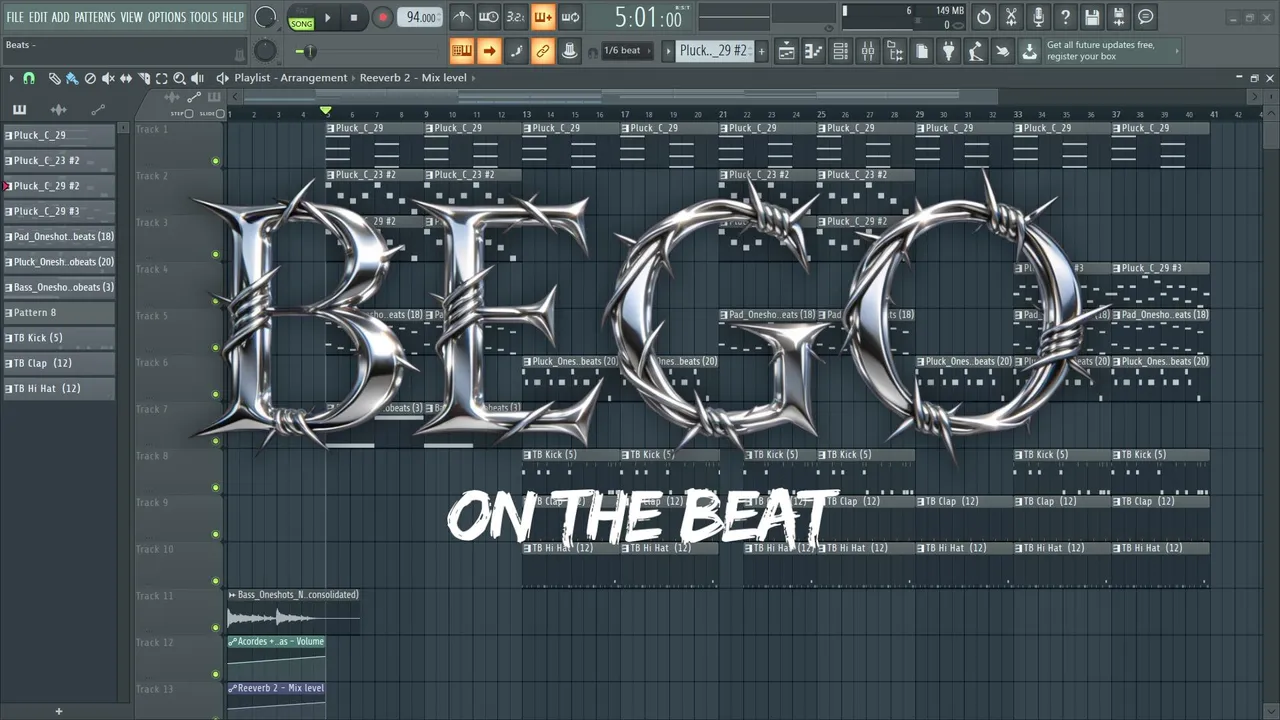Select the Playlist Delete tool

click(90, 78)
